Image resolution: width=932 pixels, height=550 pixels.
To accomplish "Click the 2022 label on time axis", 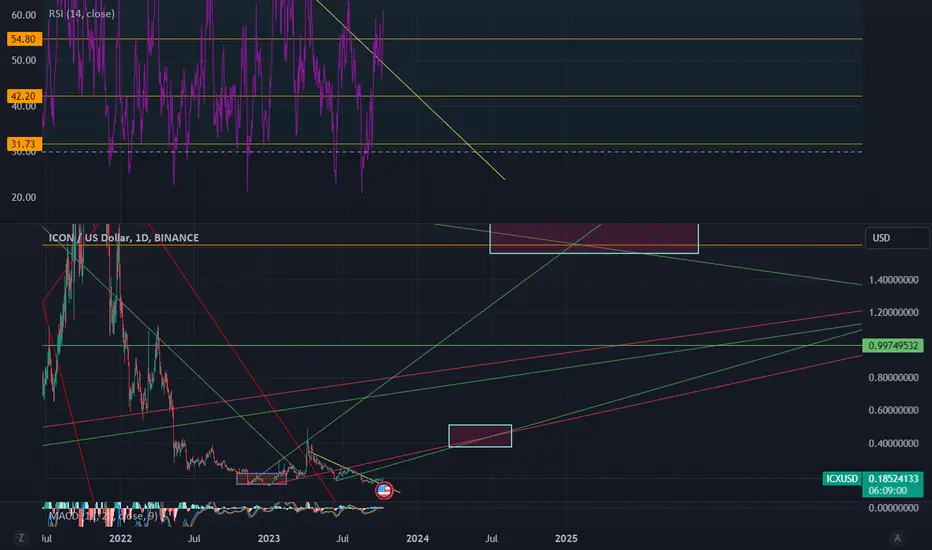I will (x=120, y=539).
